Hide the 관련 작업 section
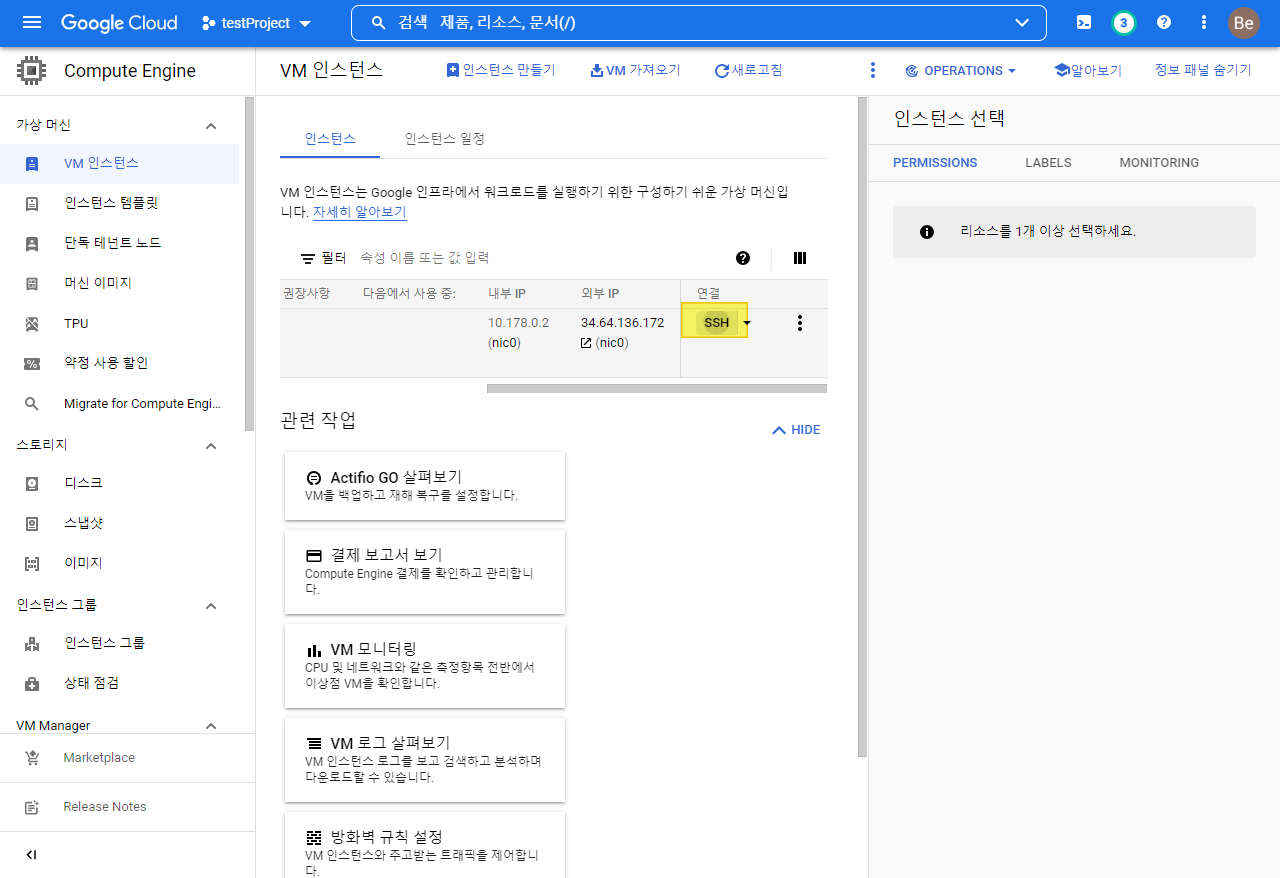Image resolution: width=1280 pixels, height=878 pixels. (x=796, y=430)
